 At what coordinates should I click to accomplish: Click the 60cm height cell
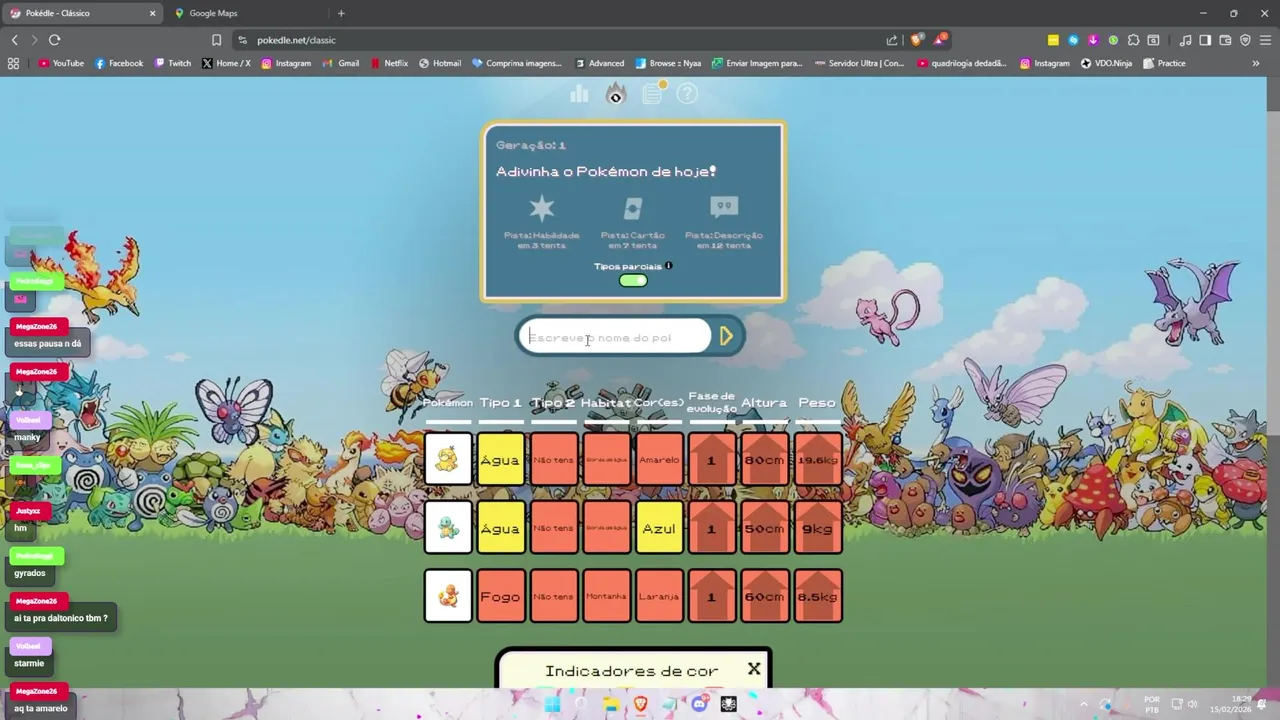pos(765,596)
